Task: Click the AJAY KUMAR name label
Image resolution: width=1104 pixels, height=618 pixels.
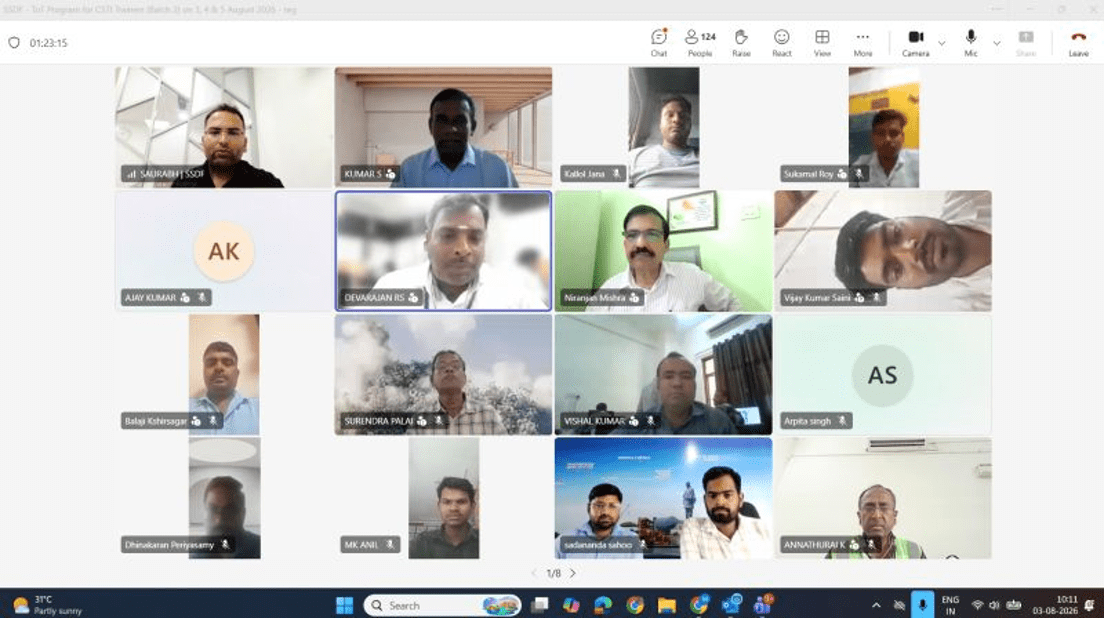Action: click(150, 298)
